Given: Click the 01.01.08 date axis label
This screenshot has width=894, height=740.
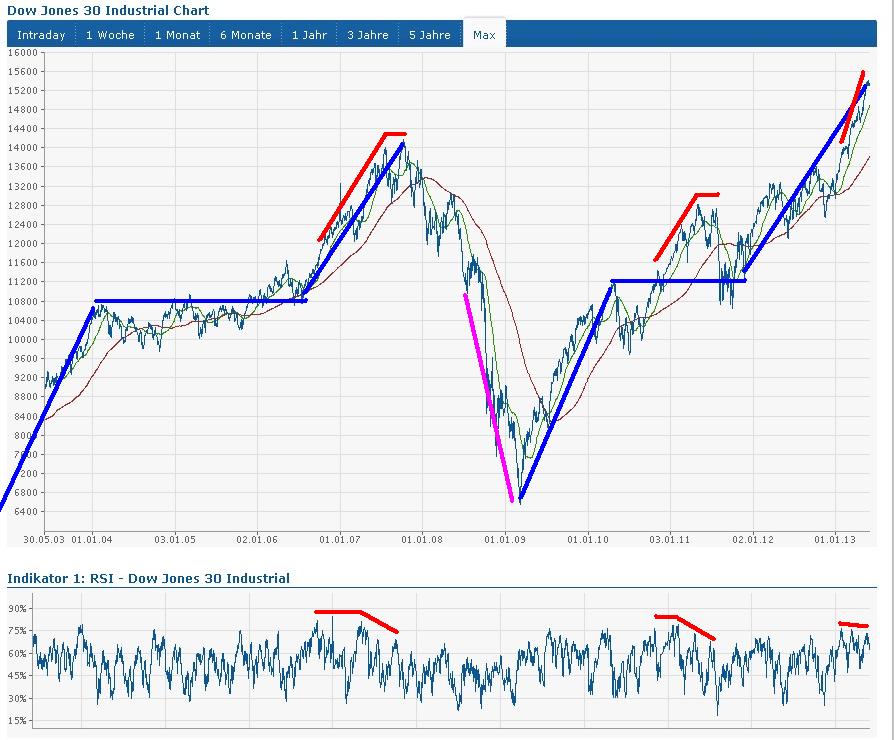Looking at the screenshot, I should click(x=422, y=539).
